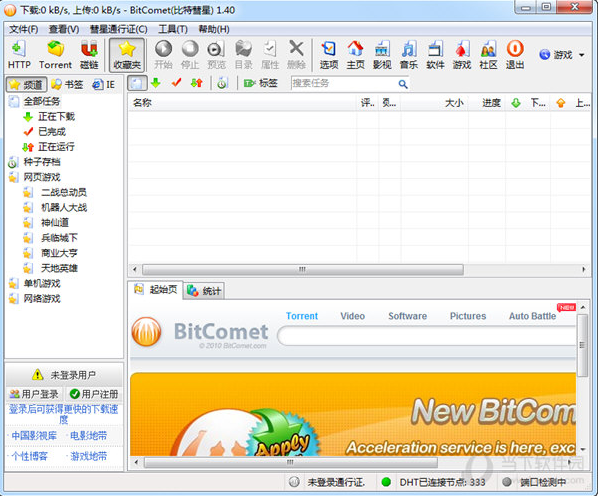Click the Preview (预览) toolbar icon
The image size is (598, 496).
(x=216, y=55)
